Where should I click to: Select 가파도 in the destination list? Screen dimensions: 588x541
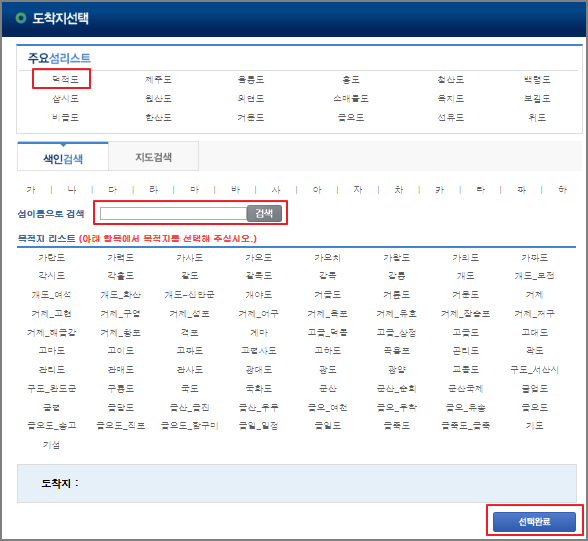click(x=534, y=258)
